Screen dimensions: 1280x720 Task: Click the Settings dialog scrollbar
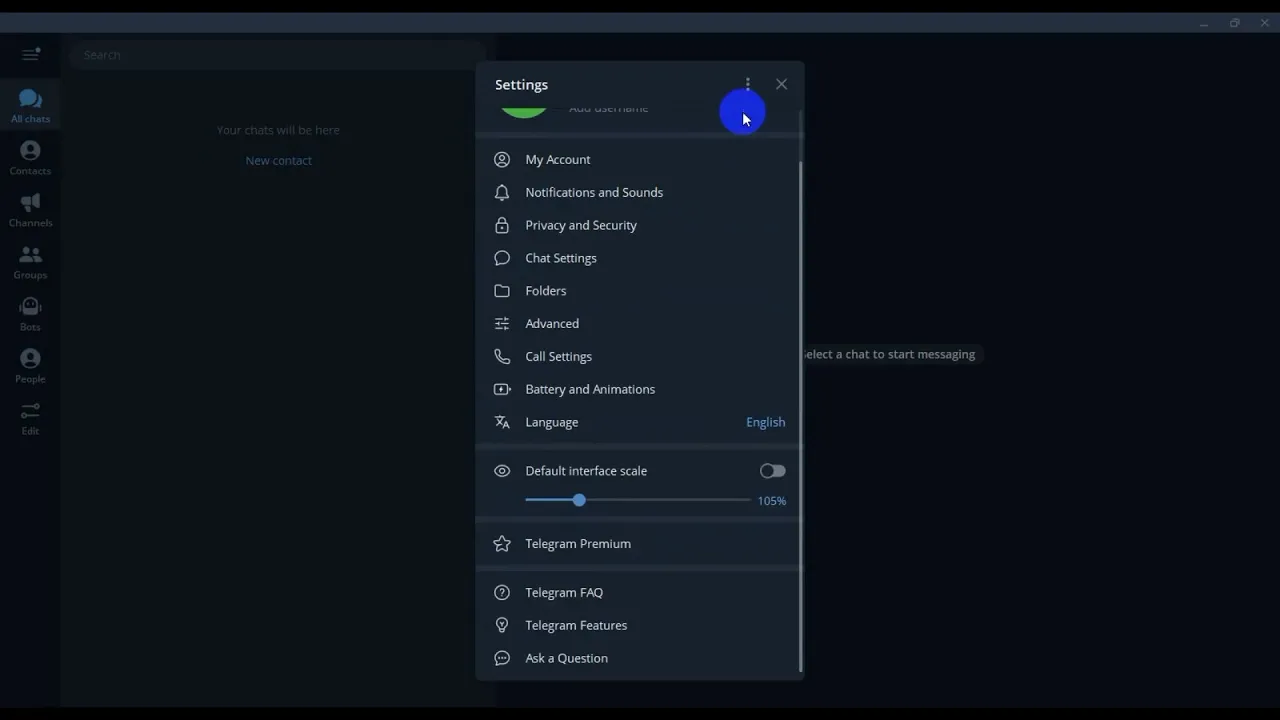click(800, 416)
